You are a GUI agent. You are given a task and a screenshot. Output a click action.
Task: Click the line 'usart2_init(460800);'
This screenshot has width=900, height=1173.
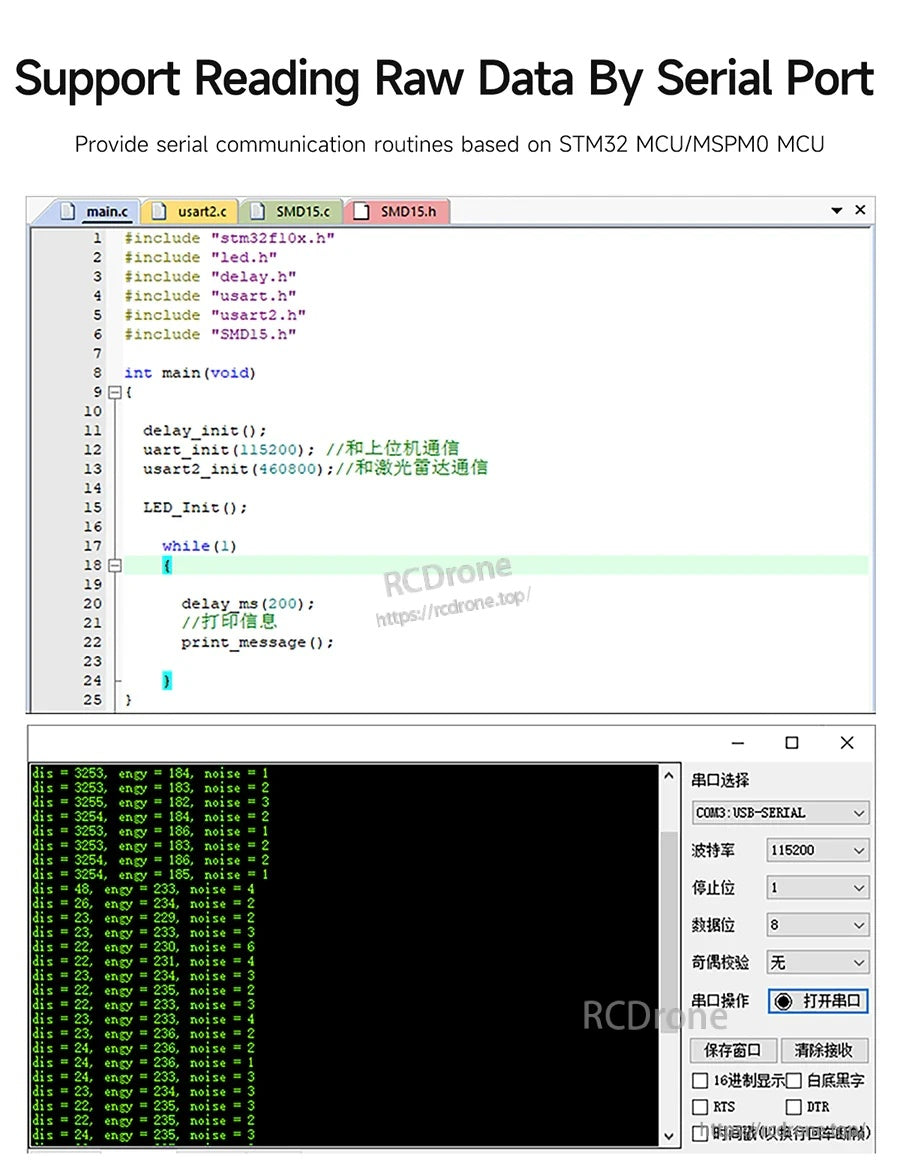pyautogui.click(x=238, y=469)
